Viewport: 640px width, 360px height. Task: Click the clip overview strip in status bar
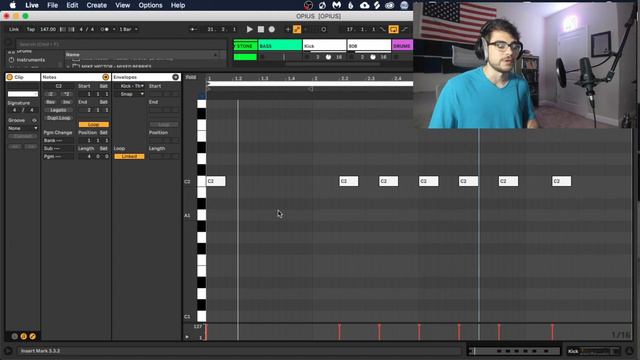514,351
